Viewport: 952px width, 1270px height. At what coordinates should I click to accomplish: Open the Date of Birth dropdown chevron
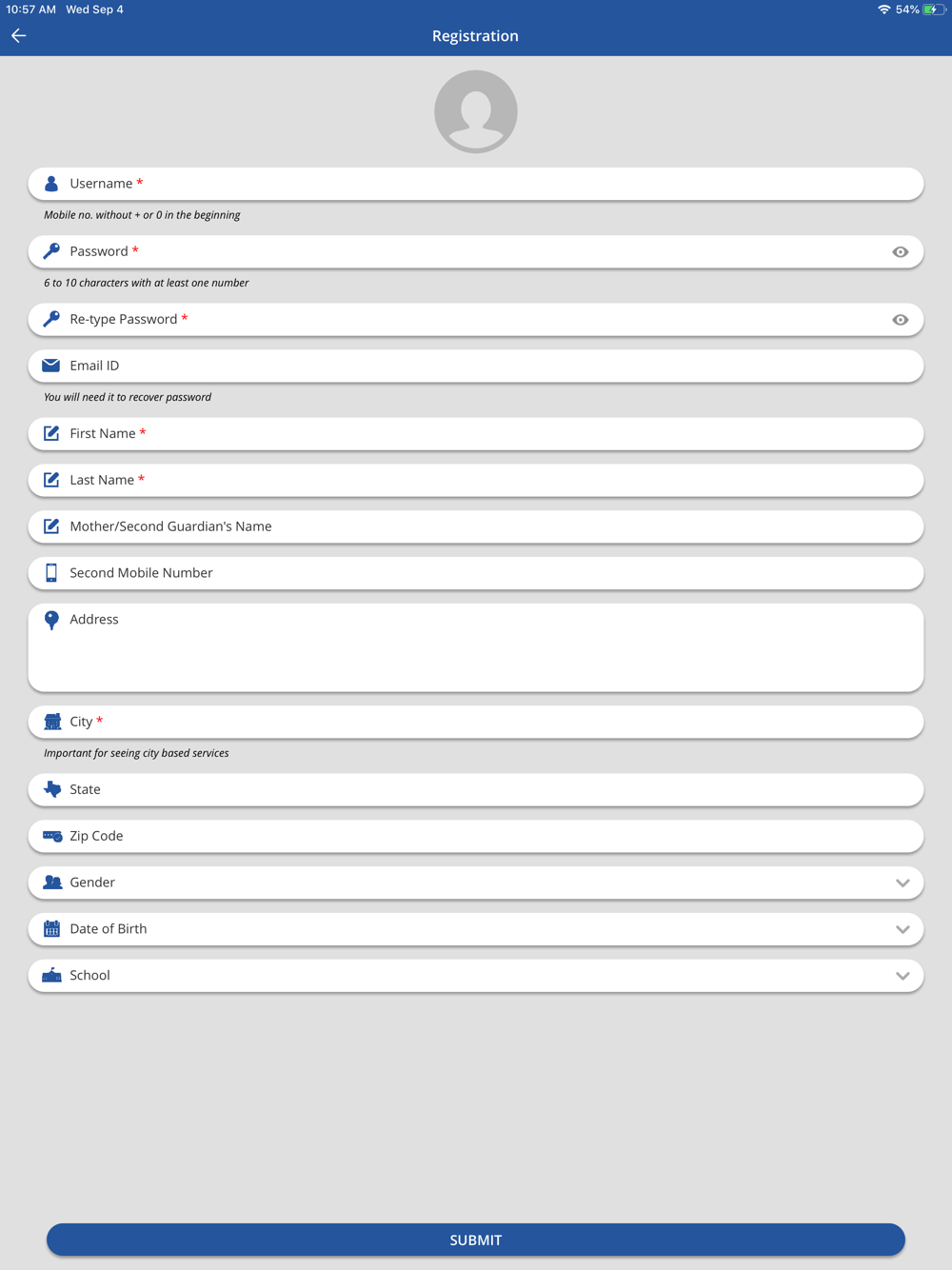click(x=902, y=930)
